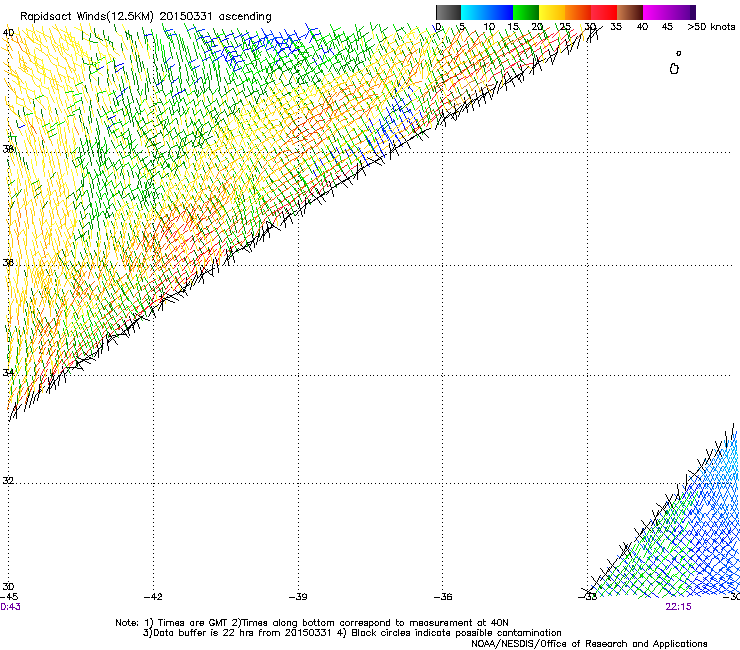Click the dark blue segment of the legend bar
Screen dimensions: 740x650
tap(500, 12)
